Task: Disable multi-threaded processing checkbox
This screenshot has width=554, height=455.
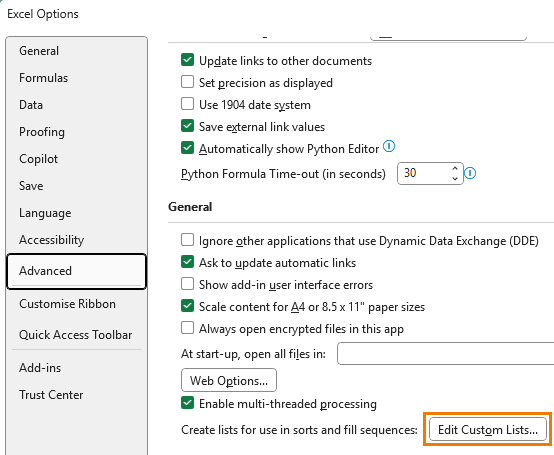Action: (x=187, y=403)
